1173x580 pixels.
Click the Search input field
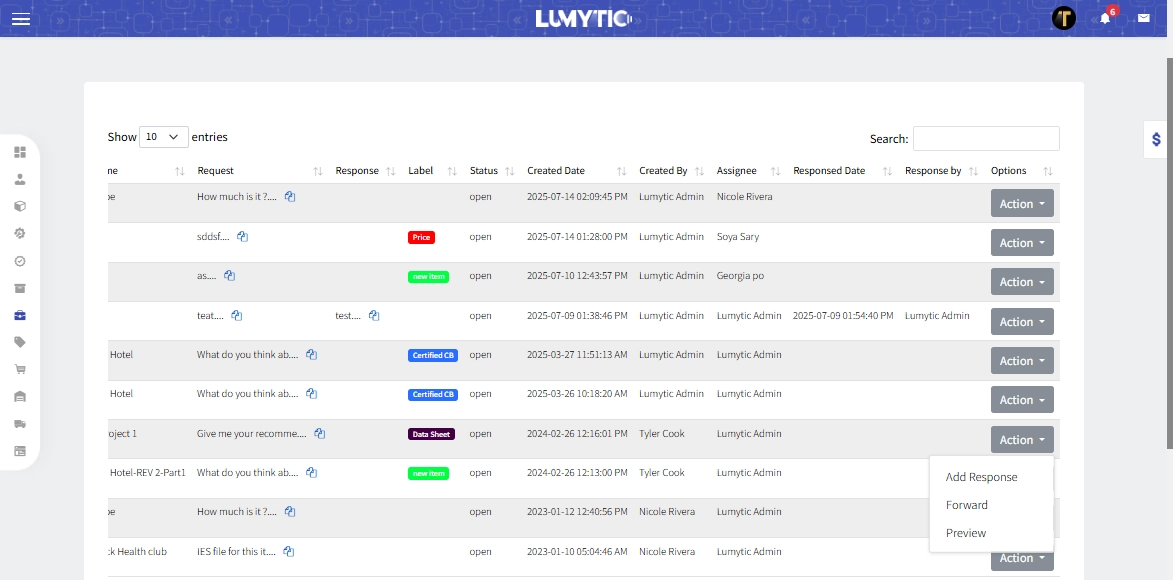pos(985,139)
